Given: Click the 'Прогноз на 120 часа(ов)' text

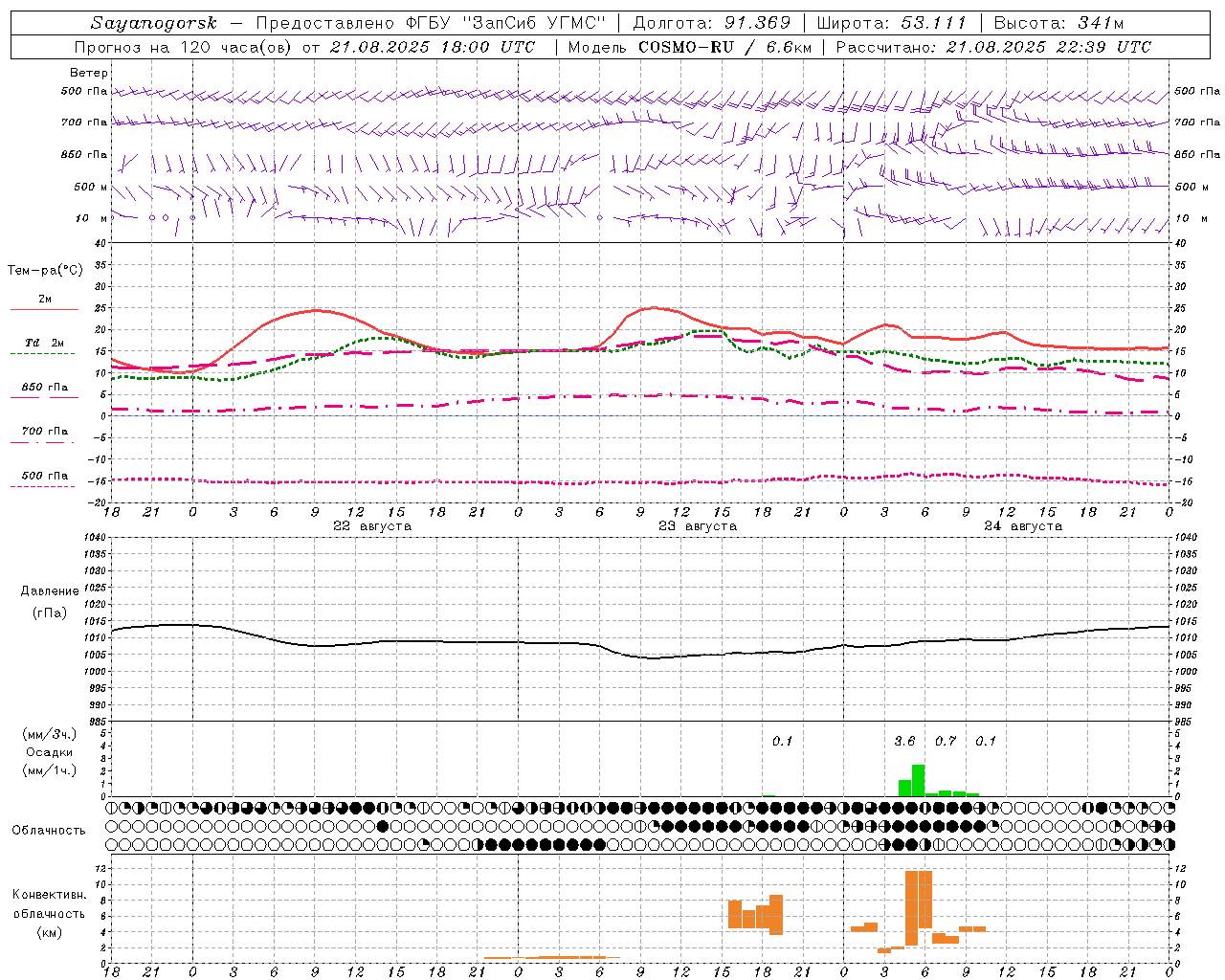Looking at the screenshot, I should (x=184, y=47).
